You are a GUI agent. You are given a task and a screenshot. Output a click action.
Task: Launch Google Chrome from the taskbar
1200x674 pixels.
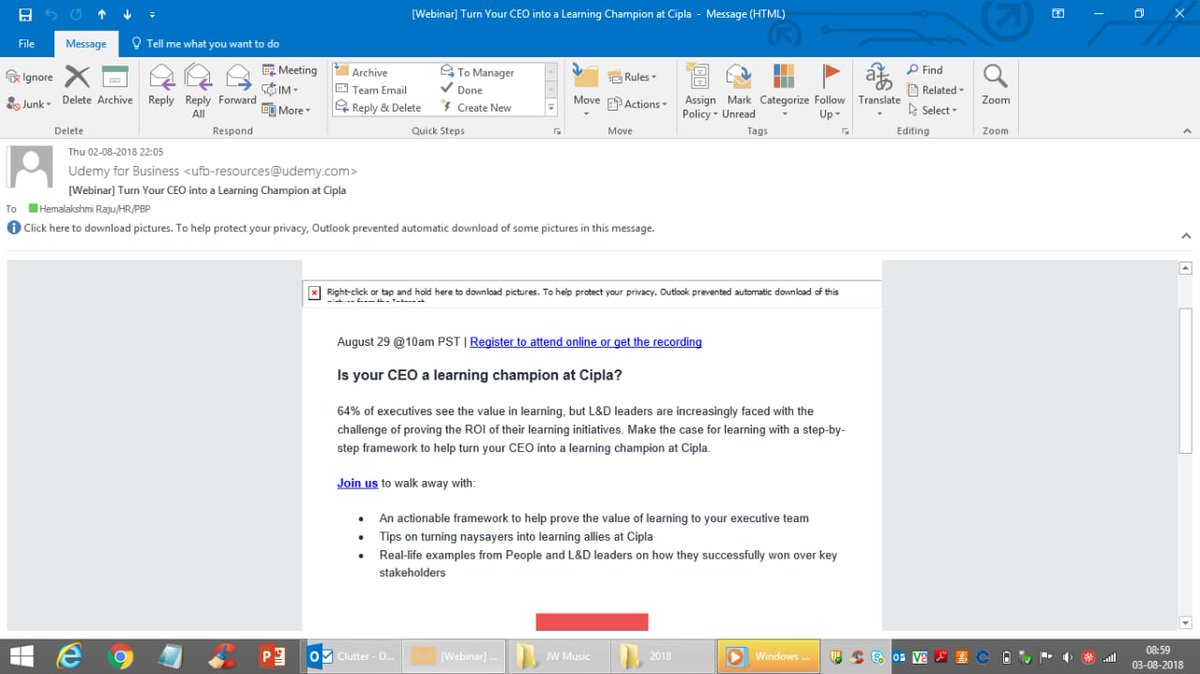[121, 656]
